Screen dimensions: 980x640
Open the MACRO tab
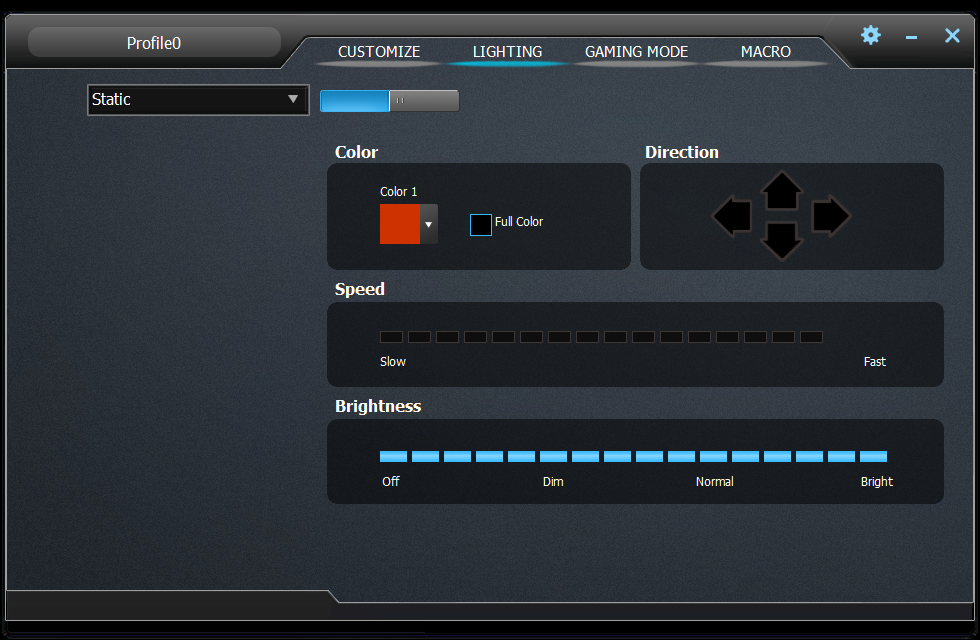point(766,52)
